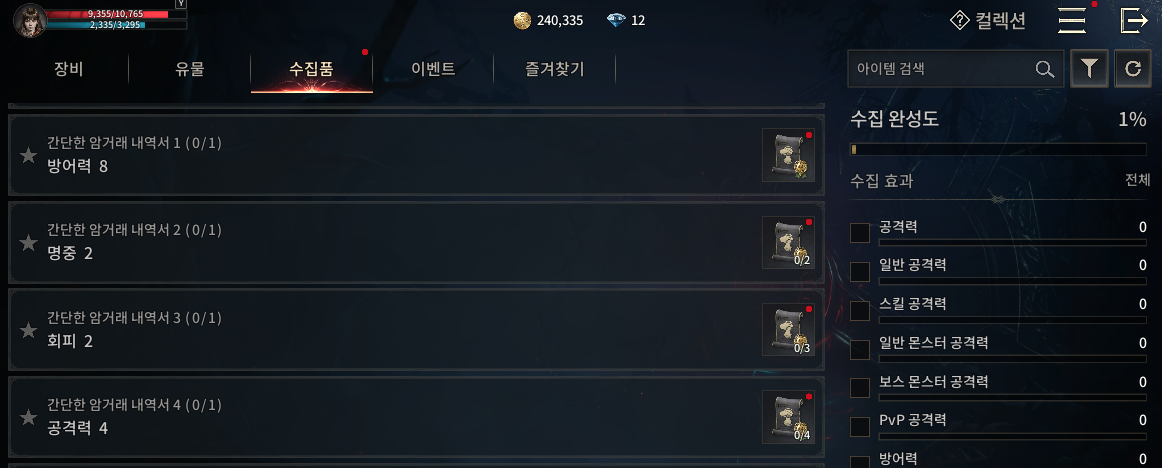Image resolution: width=1162 pixels, height=468 pixels.
Task: Open the filter funnel icon
Action: 1089,69
